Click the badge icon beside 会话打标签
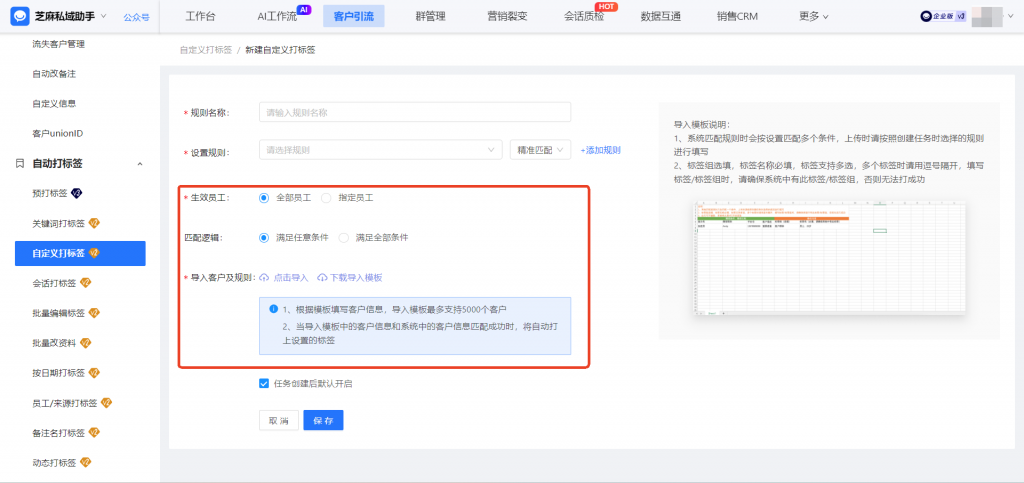 tap(85, 283)
